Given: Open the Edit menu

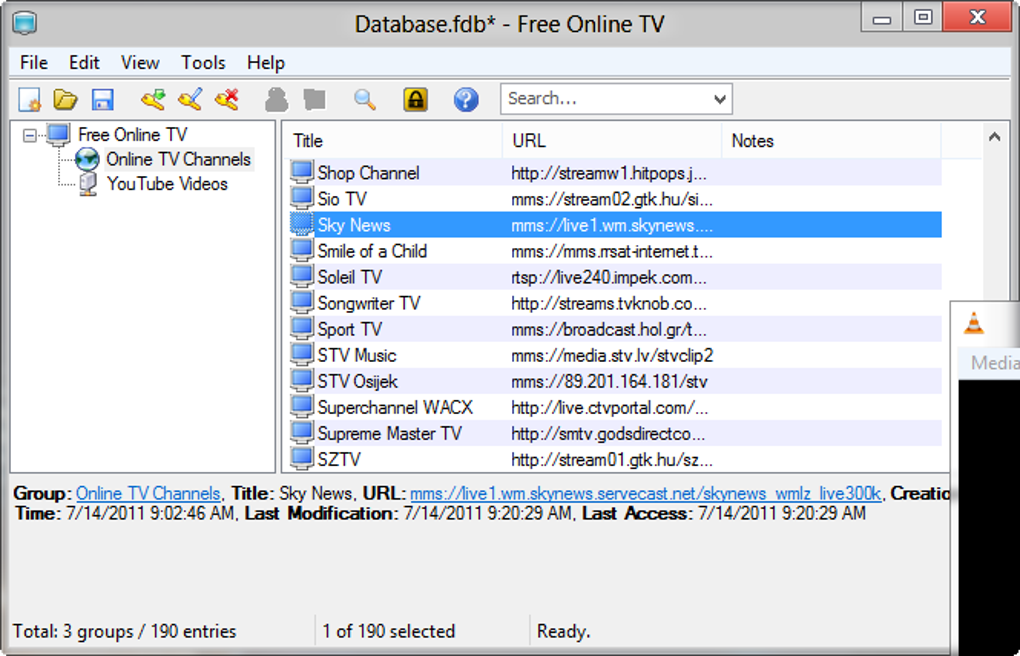Looking at the screenshot, I should pyautogui.click(x=85, y=63).
